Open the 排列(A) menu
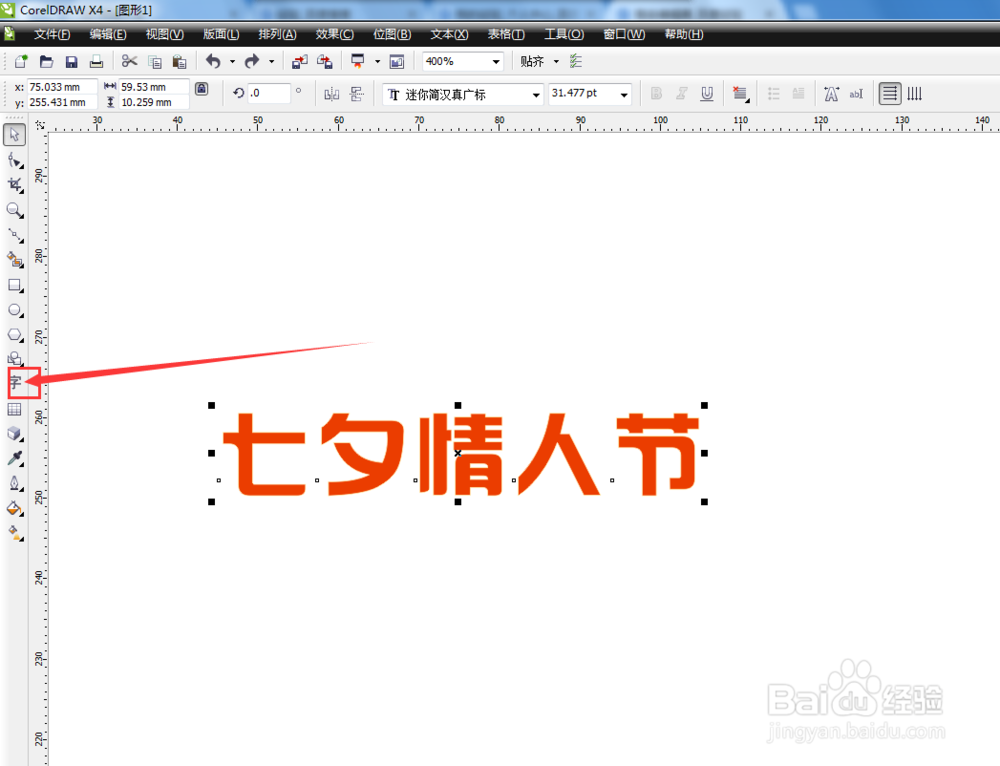1000x766 pixels. click(x=277, y=34)
